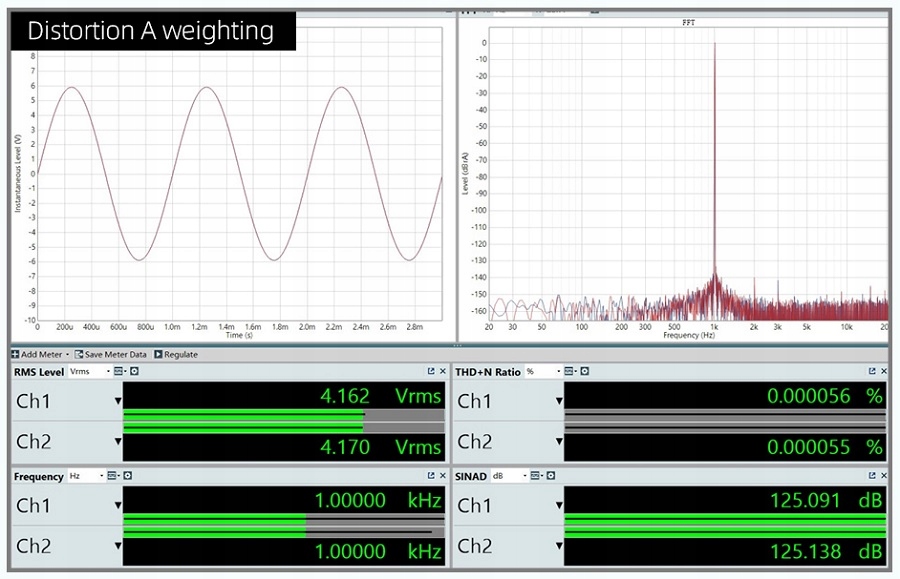Click the Regulate play icon
Screen dimensions: 900x579
[x=158, y=354]
